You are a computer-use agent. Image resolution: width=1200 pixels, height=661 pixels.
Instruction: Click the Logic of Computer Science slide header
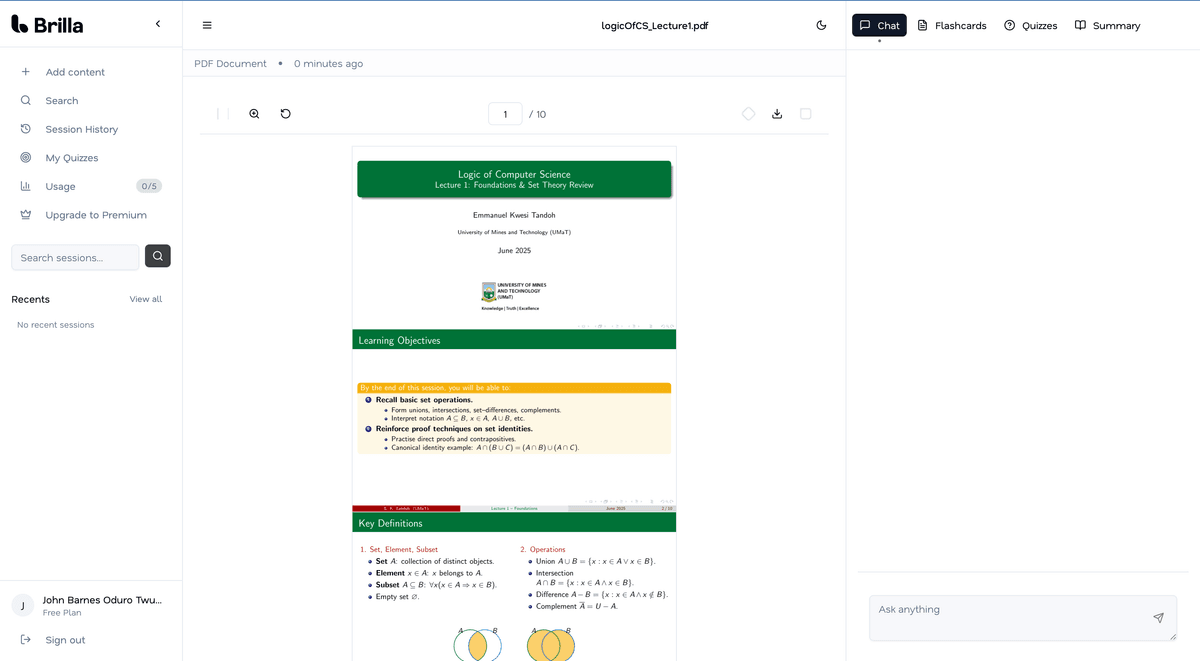[x=514, y=179]
